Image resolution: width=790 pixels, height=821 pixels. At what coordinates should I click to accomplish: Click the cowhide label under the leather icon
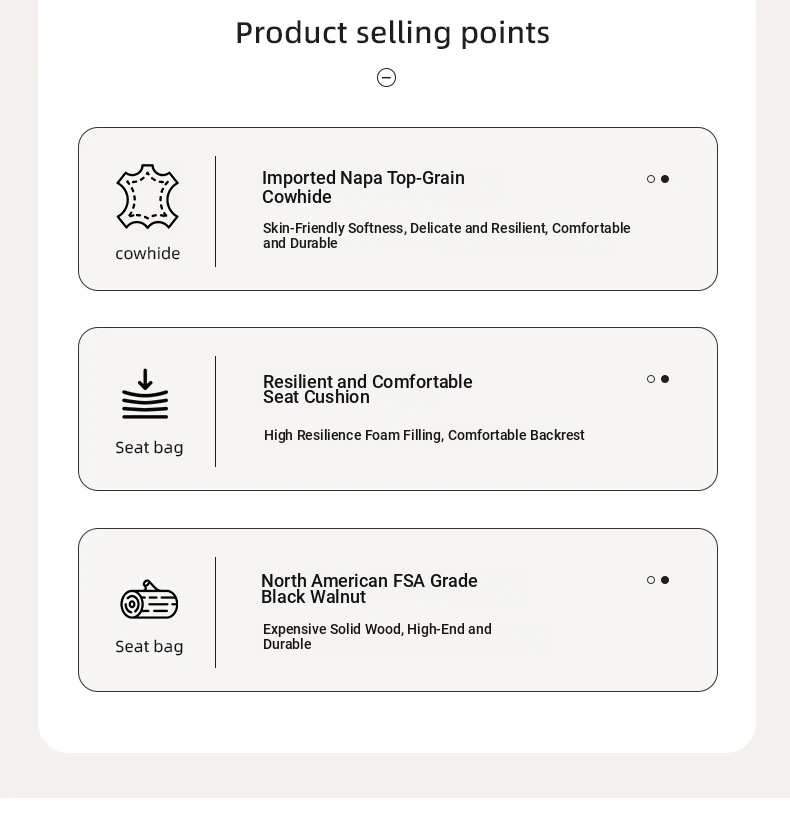(148, 254)
